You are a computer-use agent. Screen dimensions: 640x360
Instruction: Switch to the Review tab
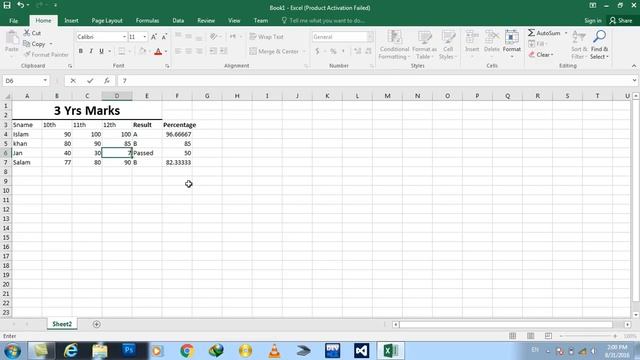206,20
